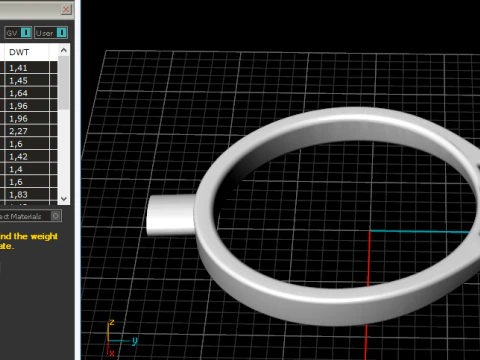480x360 pixels.
Task: Select the 1,4 DWT cell
Action: click(27, 169)
